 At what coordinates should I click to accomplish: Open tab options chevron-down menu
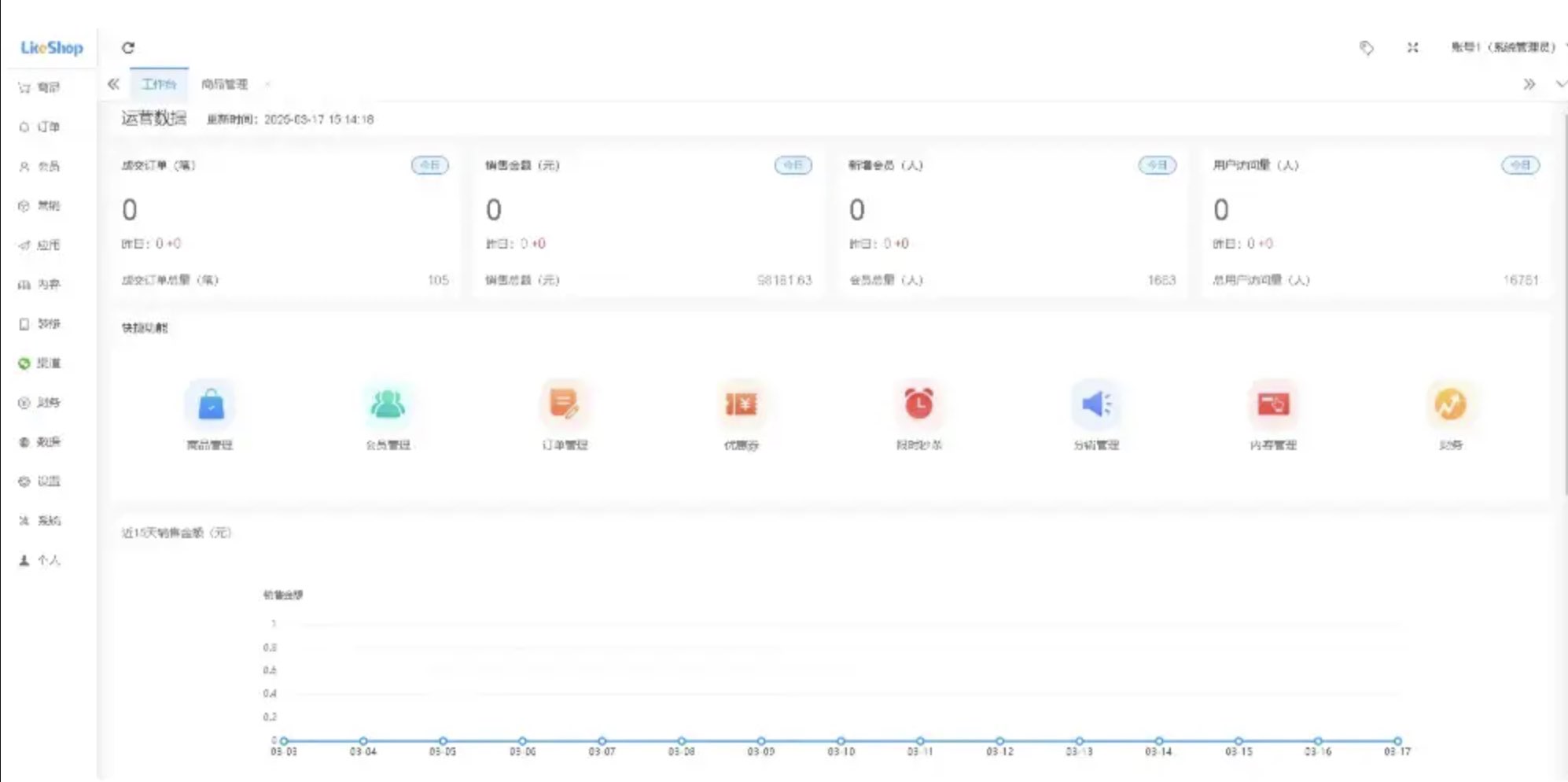point(1560,84)
